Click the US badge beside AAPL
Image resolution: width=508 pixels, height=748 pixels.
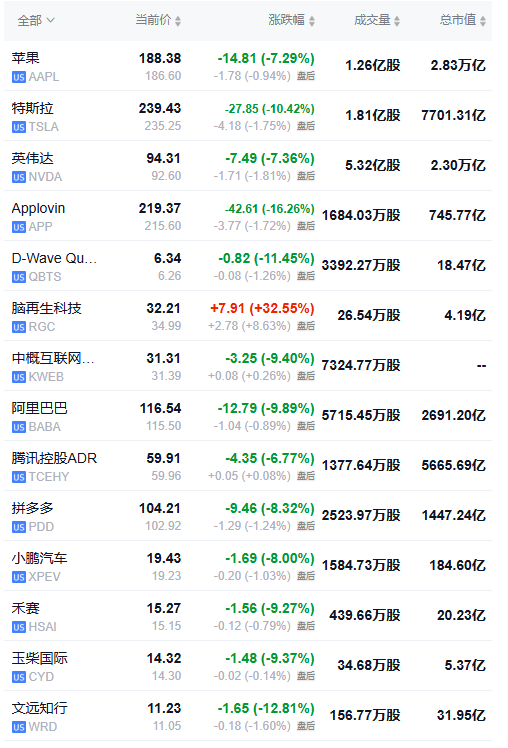[19, 77]
